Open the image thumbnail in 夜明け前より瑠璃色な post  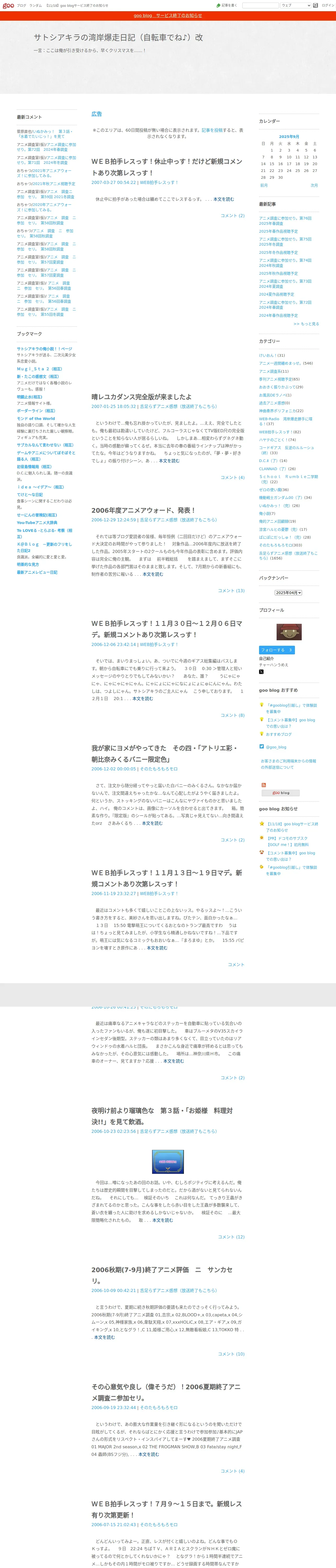[x=168, y=1161]
